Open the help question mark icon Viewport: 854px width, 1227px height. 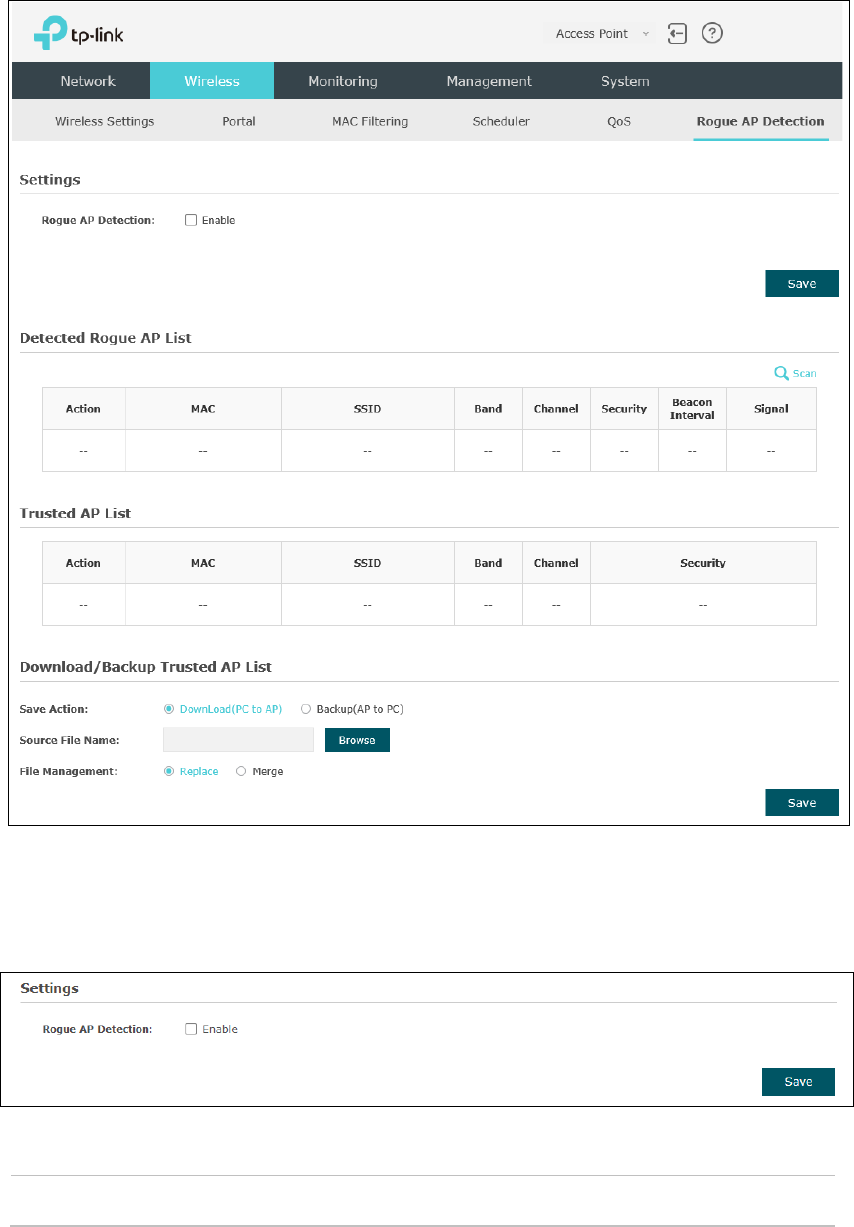[712, 33]
